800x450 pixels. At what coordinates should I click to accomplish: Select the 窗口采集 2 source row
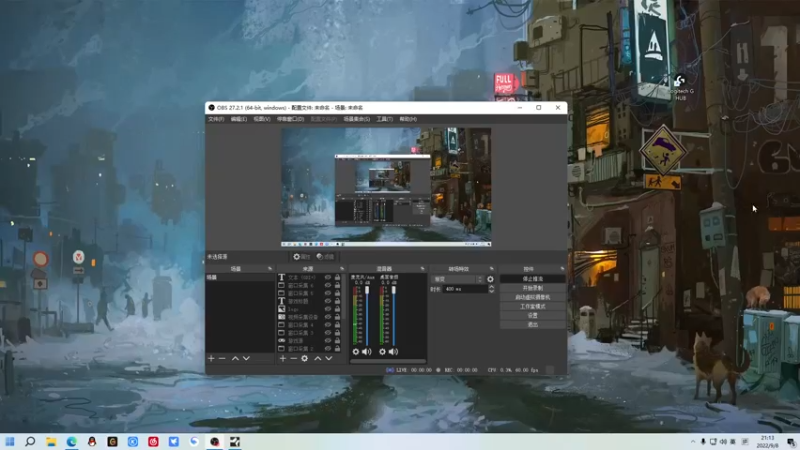point(309,348)
